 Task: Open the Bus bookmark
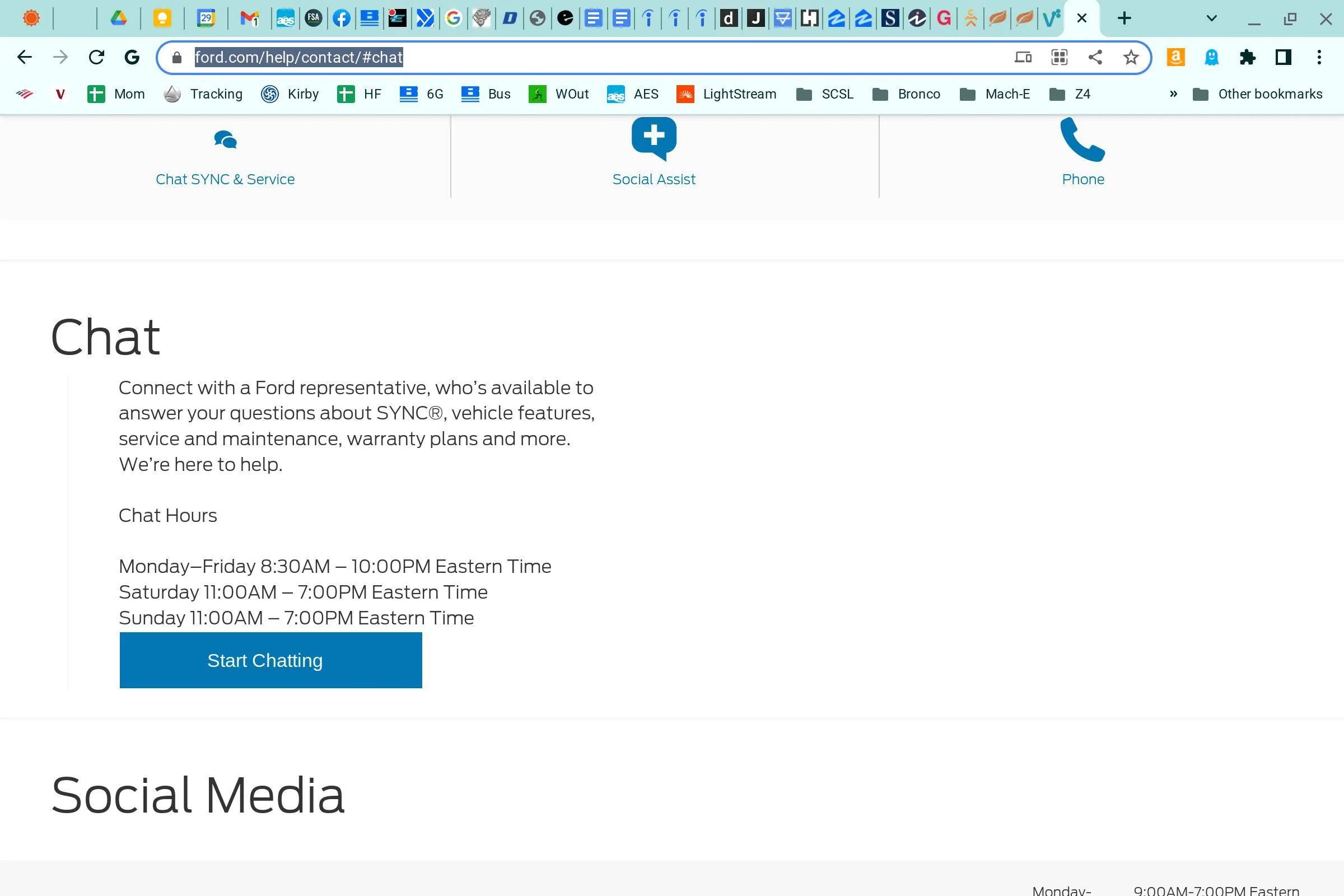coord(486,94)
